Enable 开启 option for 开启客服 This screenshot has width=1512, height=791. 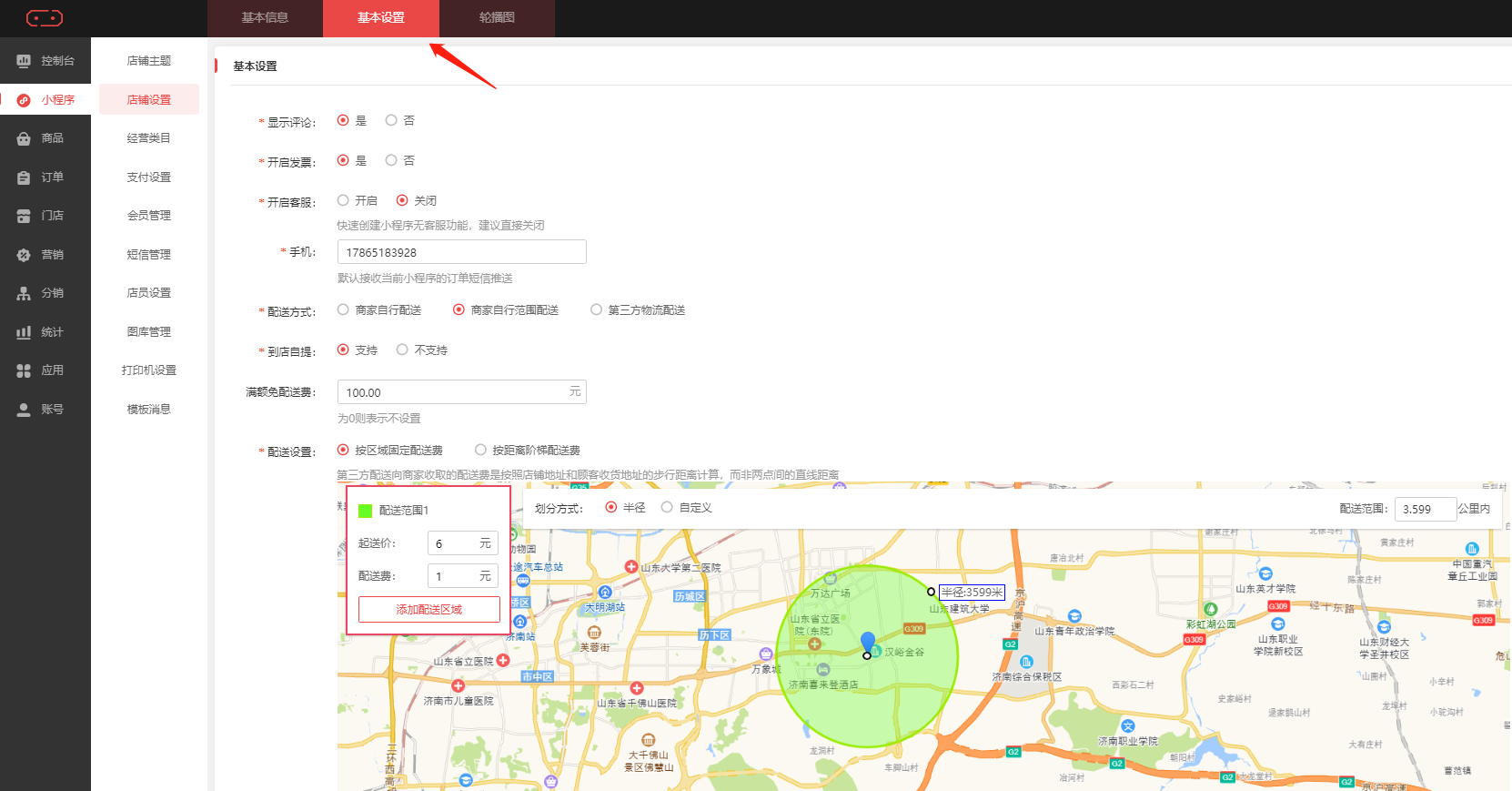pos(343,200)
